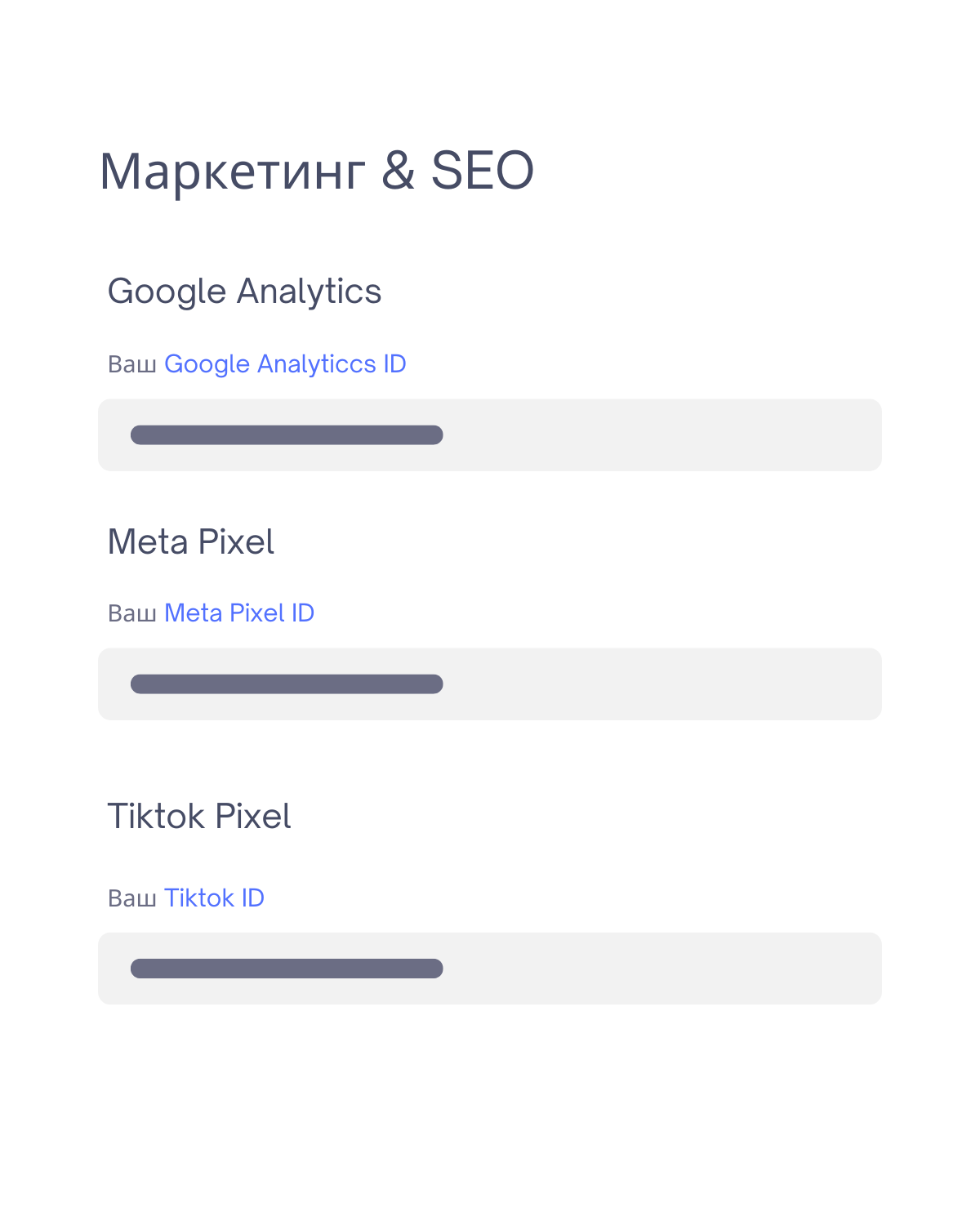Click 'Ваш' label before Google Analyticcs ID

click(132, 364)
